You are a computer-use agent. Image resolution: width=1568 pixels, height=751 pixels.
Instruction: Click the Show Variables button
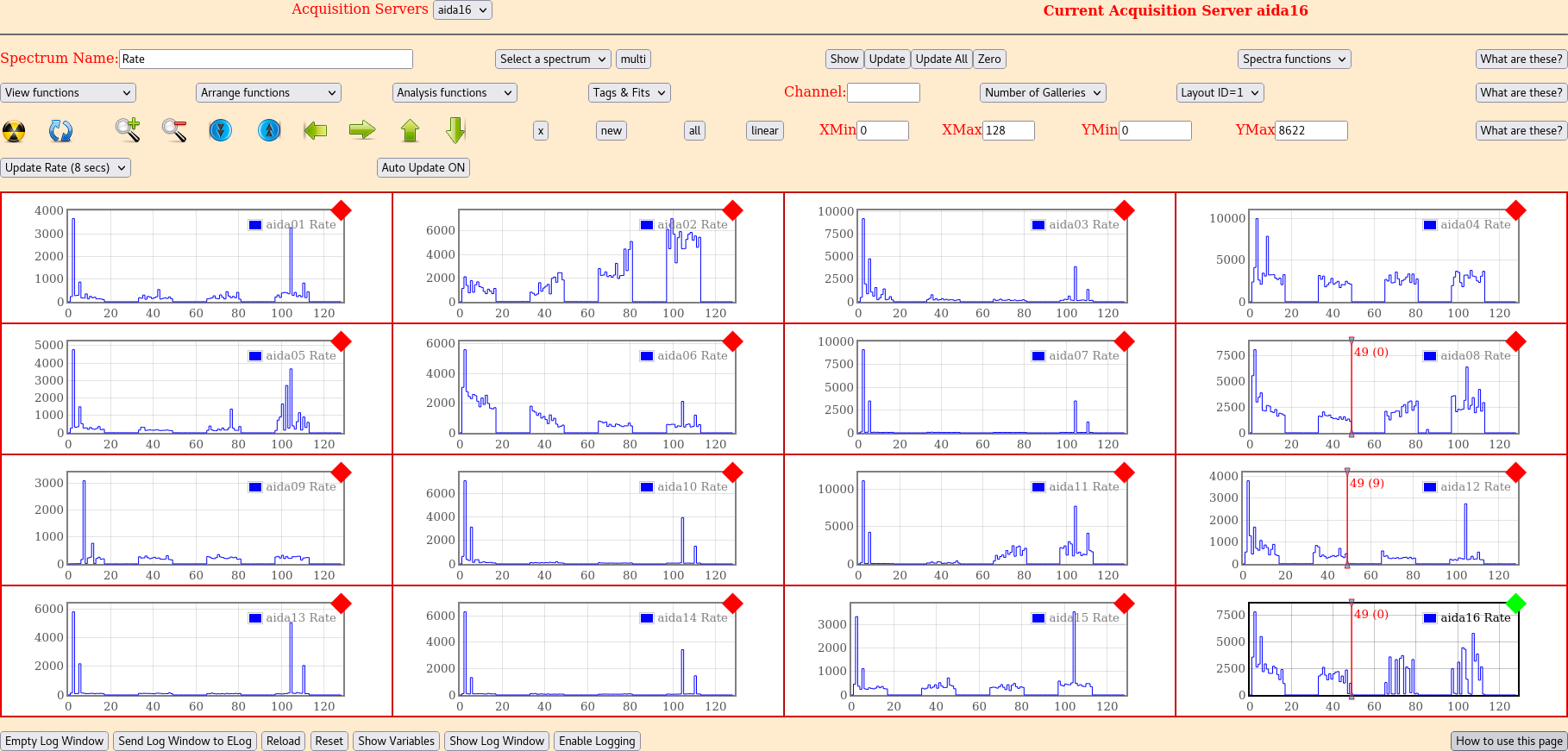[x=397, y=741]
